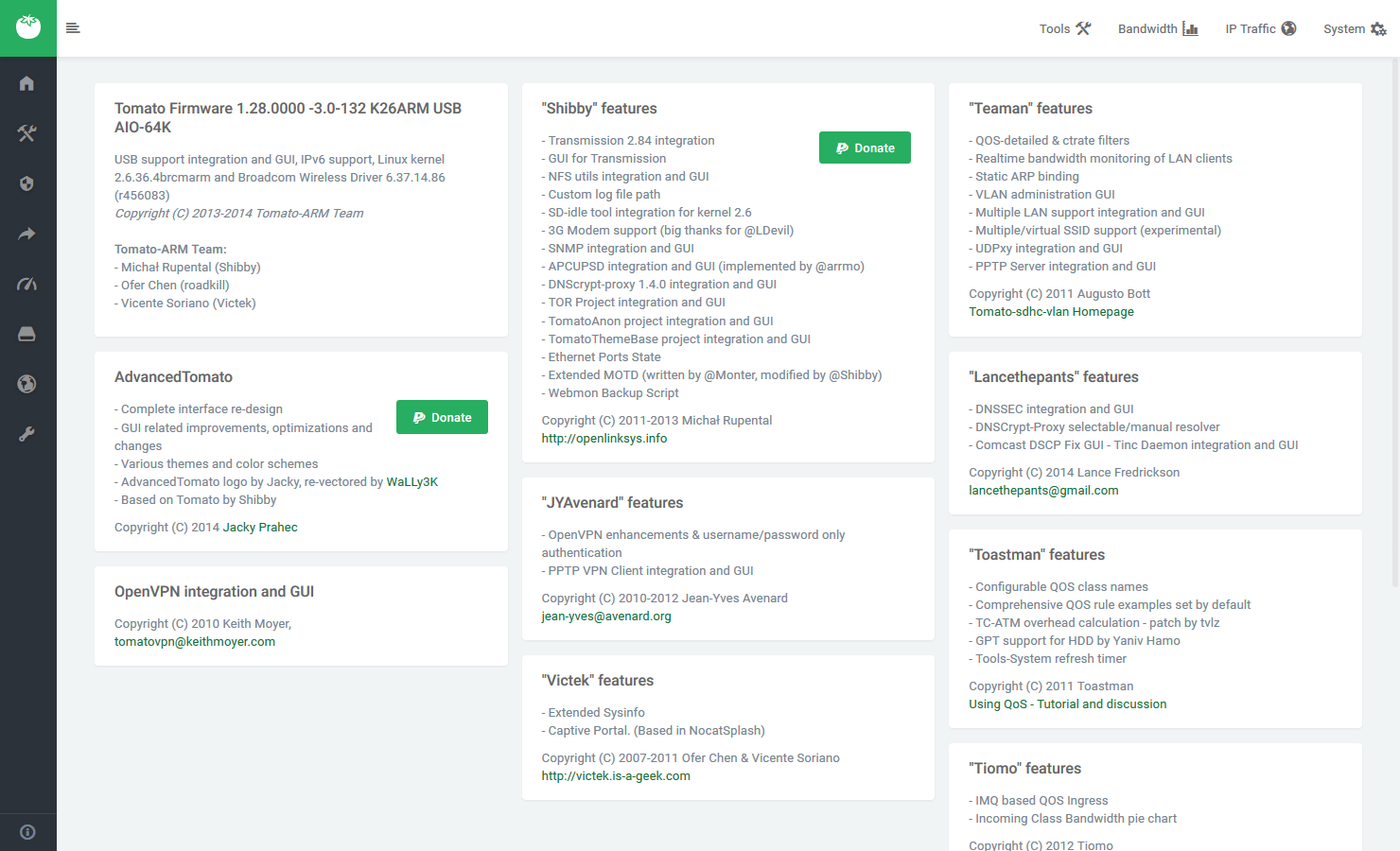The height and width of the screenshot is (851, 1400).
Task: Click the Configurable QOS class names line
Action: pos(1059,587)
